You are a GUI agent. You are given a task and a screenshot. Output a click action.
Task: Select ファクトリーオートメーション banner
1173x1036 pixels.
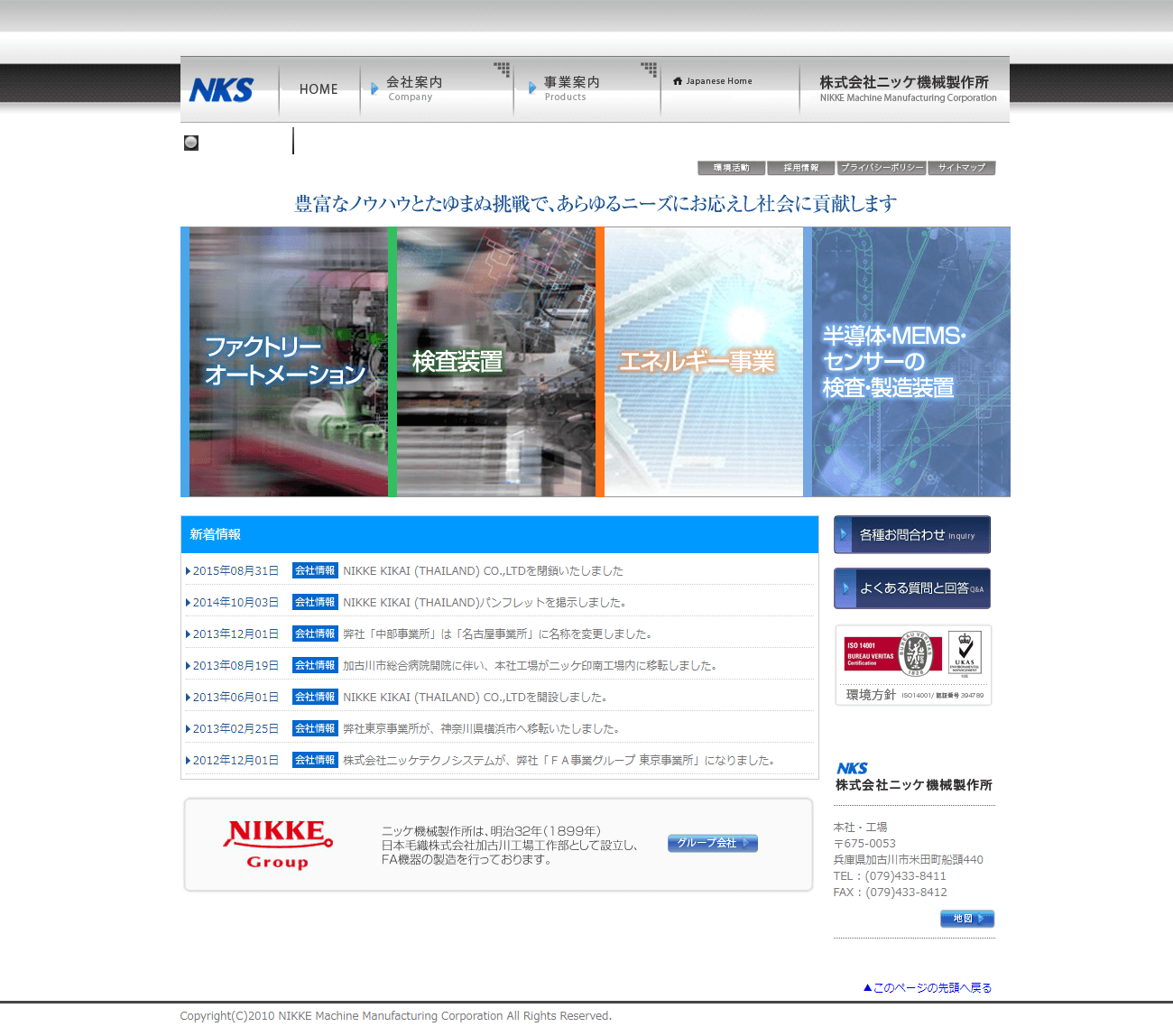coord(284,362)
